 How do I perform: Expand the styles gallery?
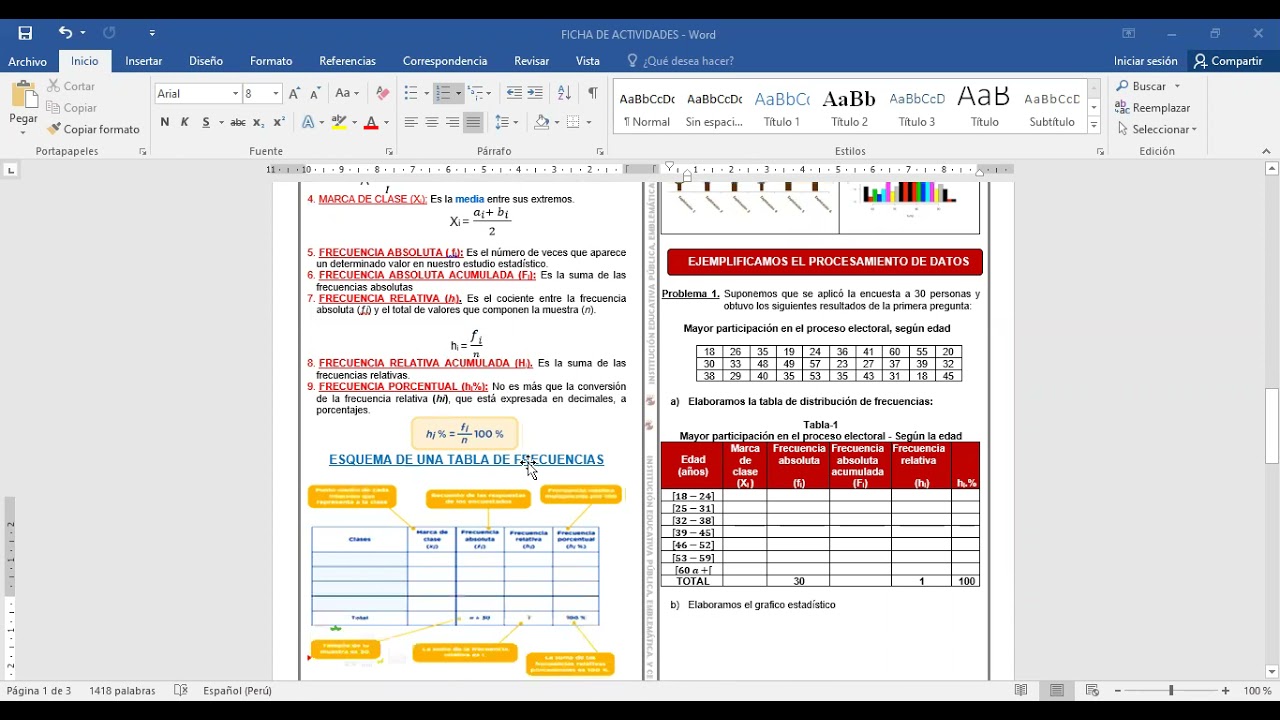pos(1094,126)
